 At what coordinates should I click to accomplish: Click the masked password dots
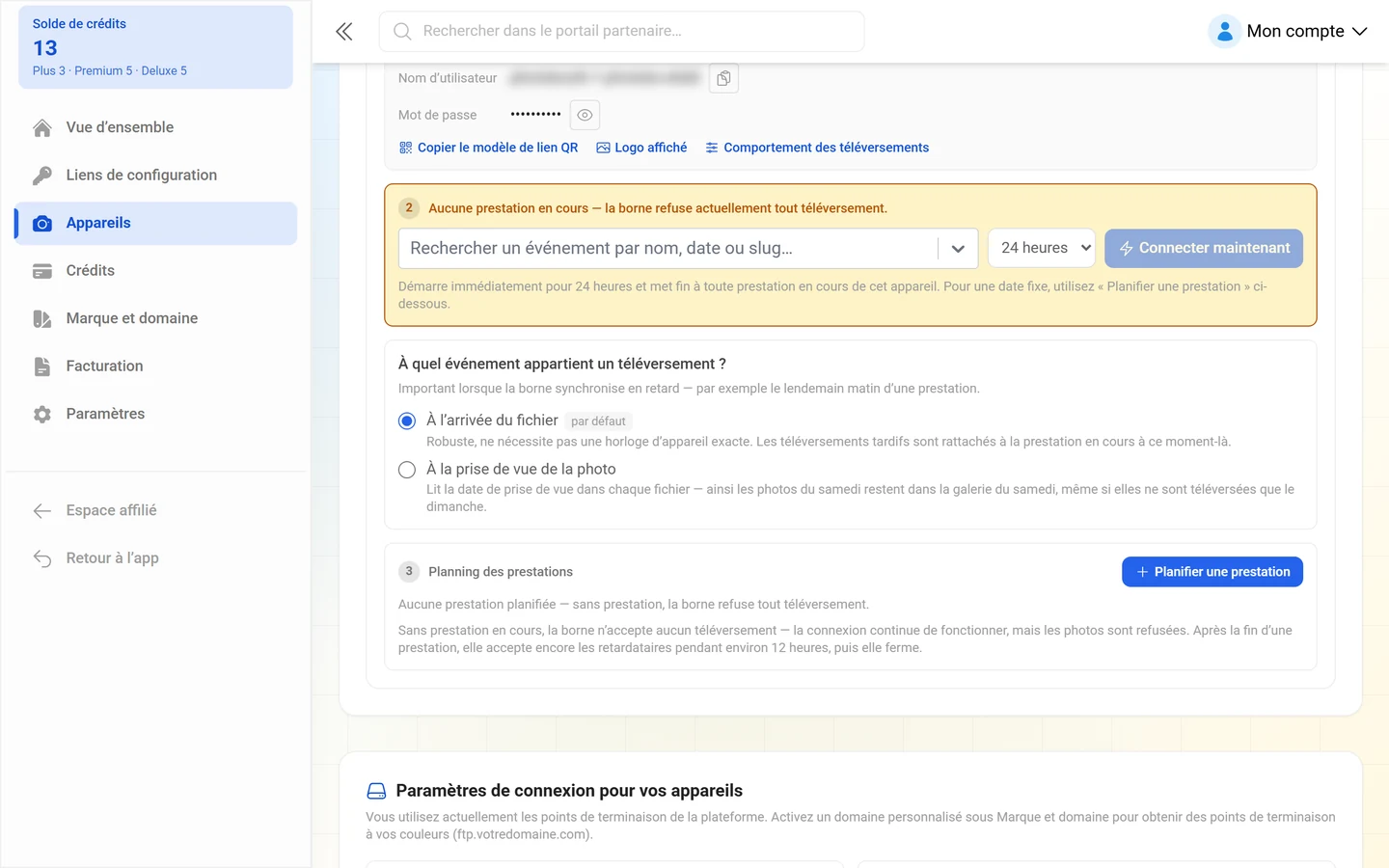(535, 115)
